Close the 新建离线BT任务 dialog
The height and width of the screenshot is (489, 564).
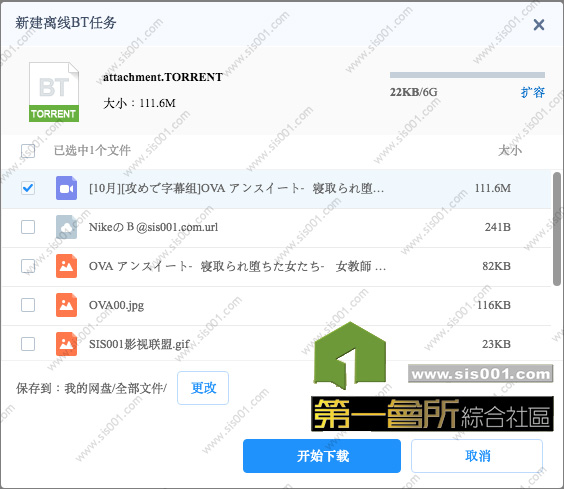pos(539,25)
